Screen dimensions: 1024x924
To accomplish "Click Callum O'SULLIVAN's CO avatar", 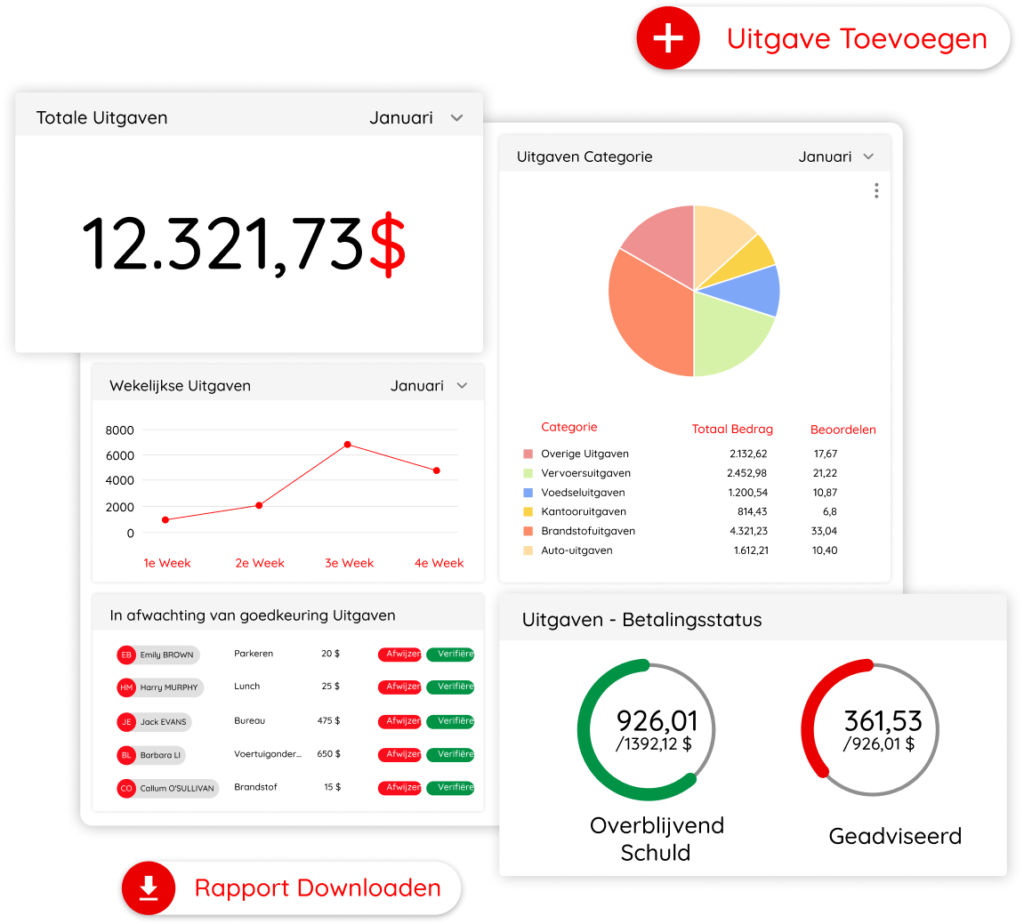I will (x=126, y=788).
